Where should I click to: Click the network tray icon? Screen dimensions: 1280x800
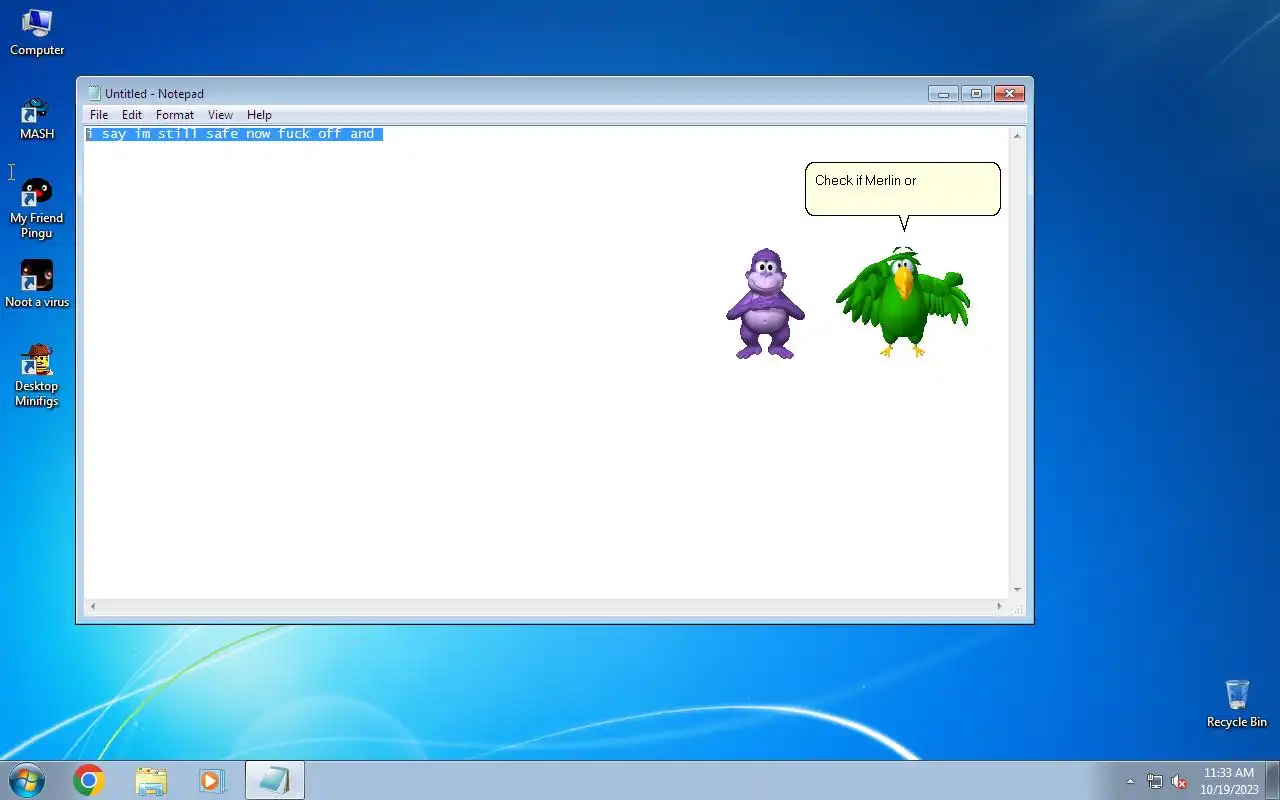coord(1155,781)
